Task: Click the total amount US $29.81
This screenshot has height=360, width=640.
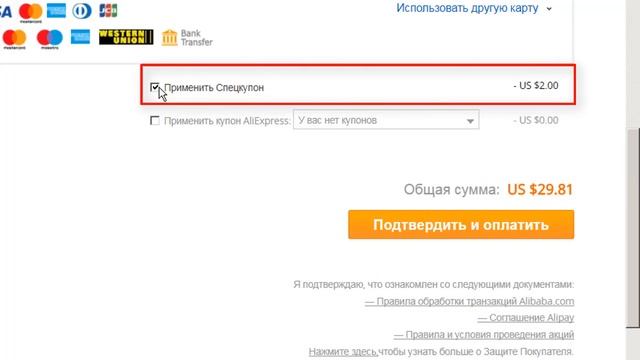Action: tap(540, 189)
